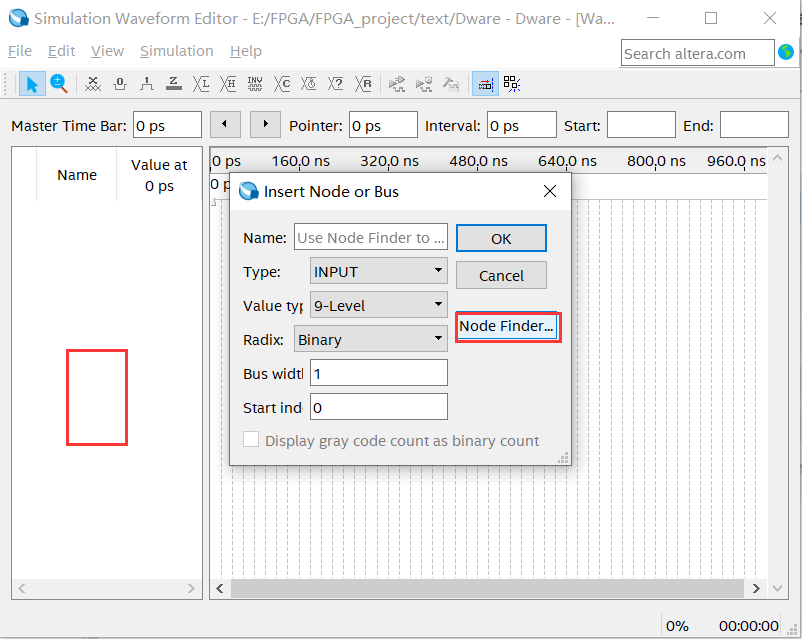This screenshot has width=802, height=639.
Task: Click the 160.0 ns timeline marker
Action: pyautogui.click(x=300, y=161)
